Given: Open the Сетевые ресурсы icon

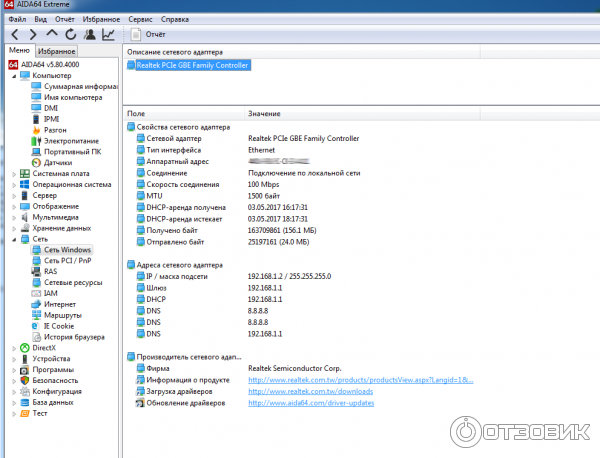Looking at the screenshot, I should click(x=36, y=282).
